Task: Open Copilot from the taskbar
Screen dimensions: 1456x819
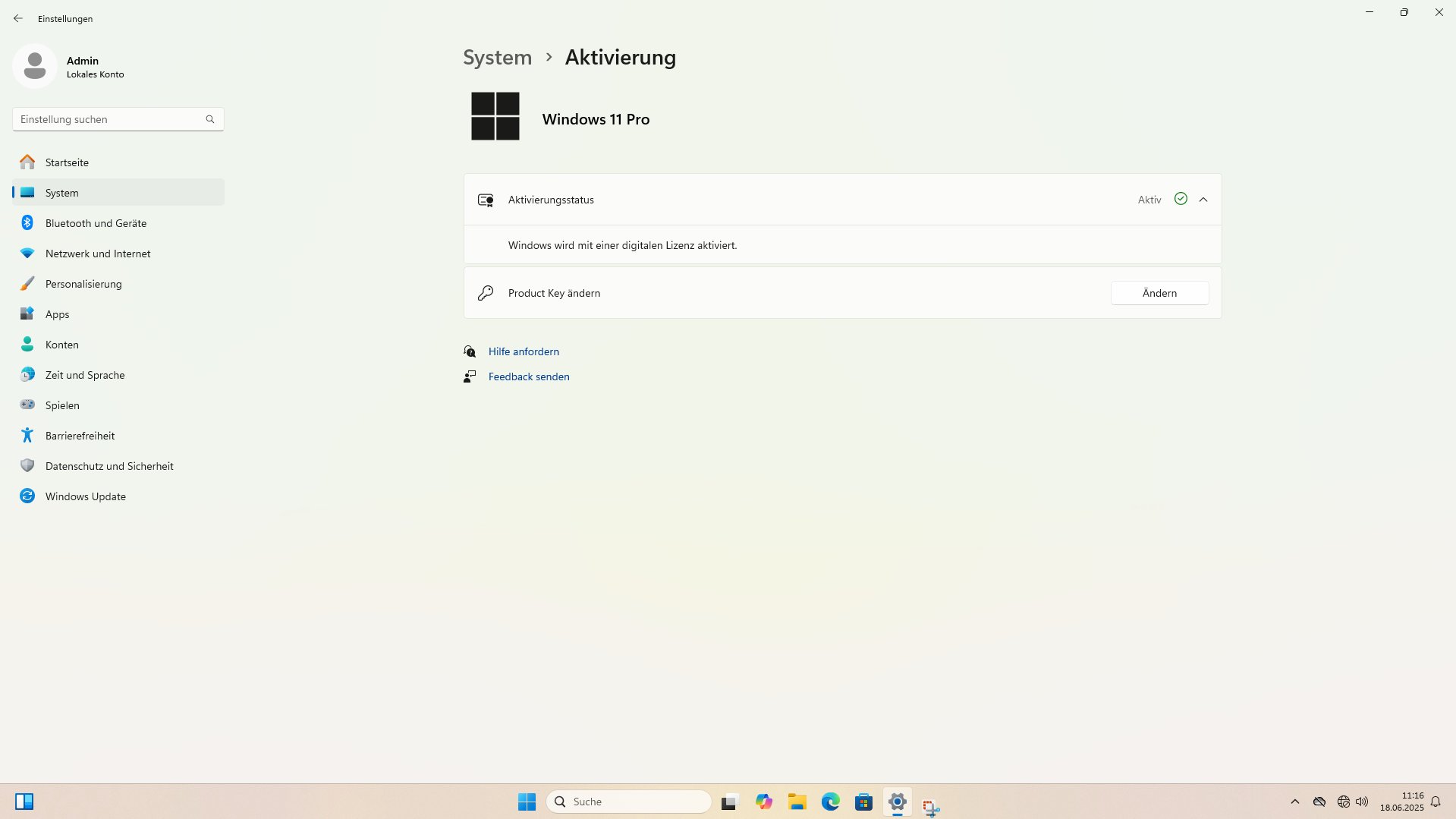Action: [x=764, y=801]
